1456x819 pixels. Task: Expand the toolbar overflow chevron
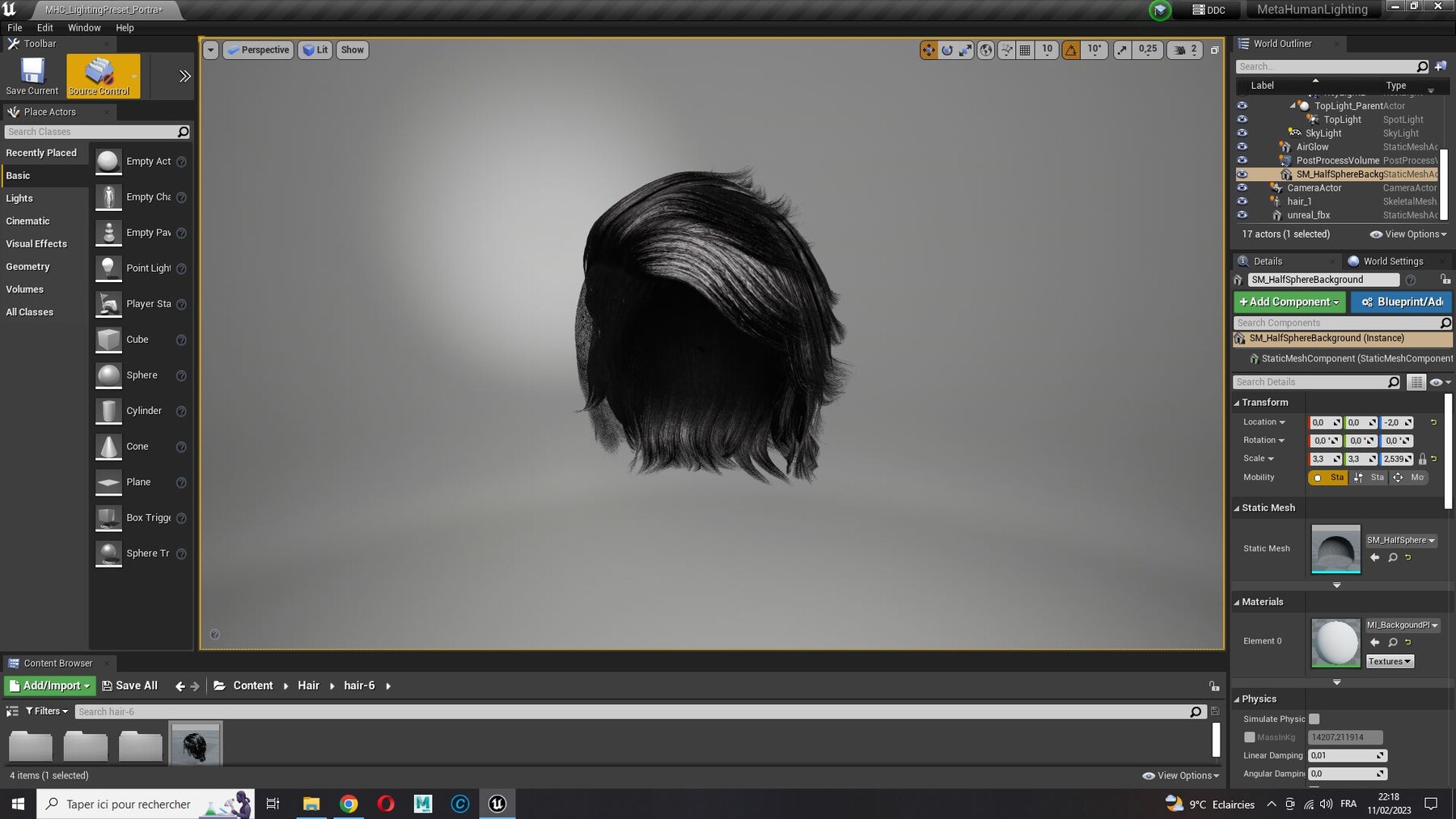184,76
